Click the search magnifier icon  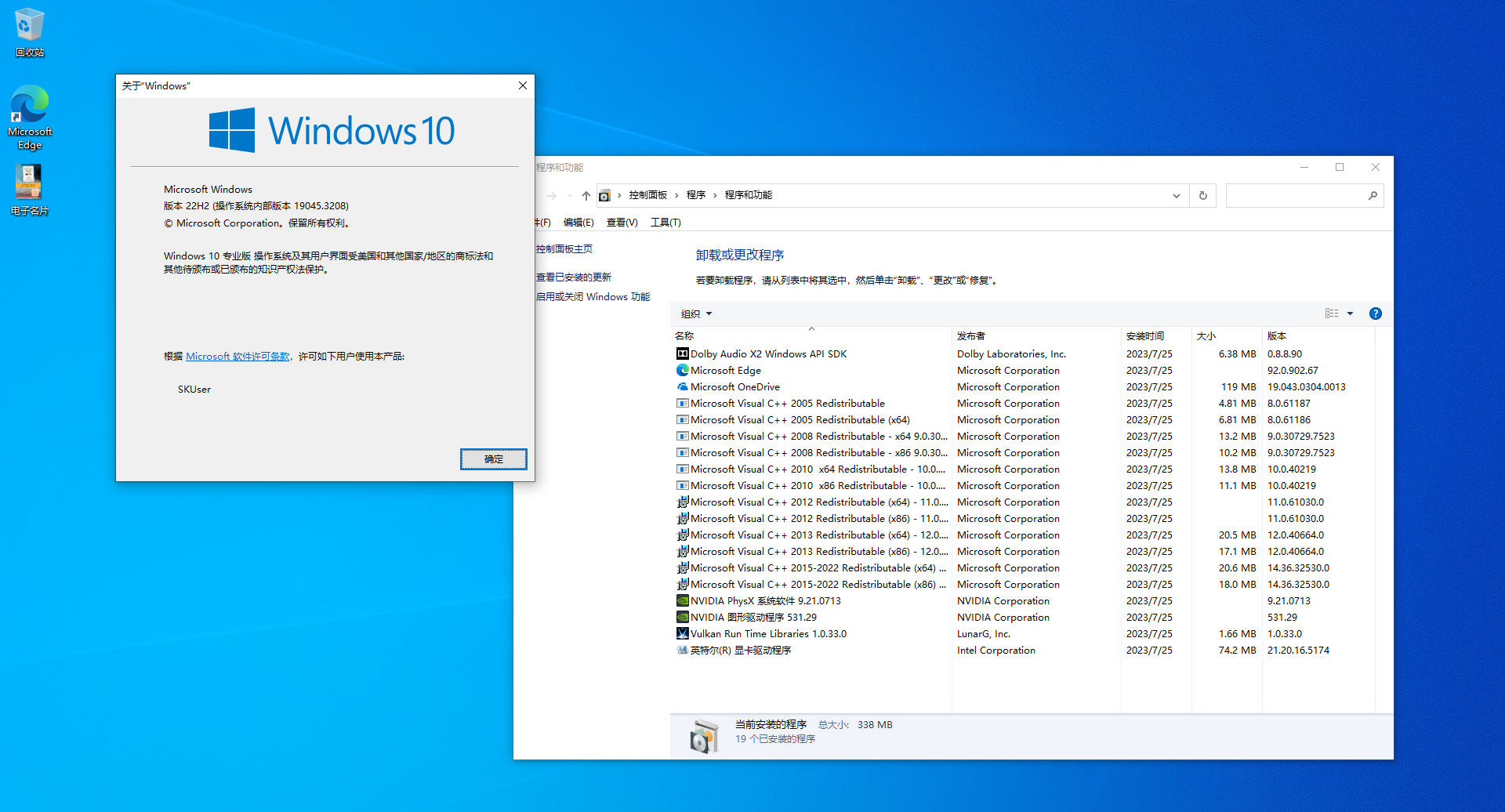(x=1373, y=195)
